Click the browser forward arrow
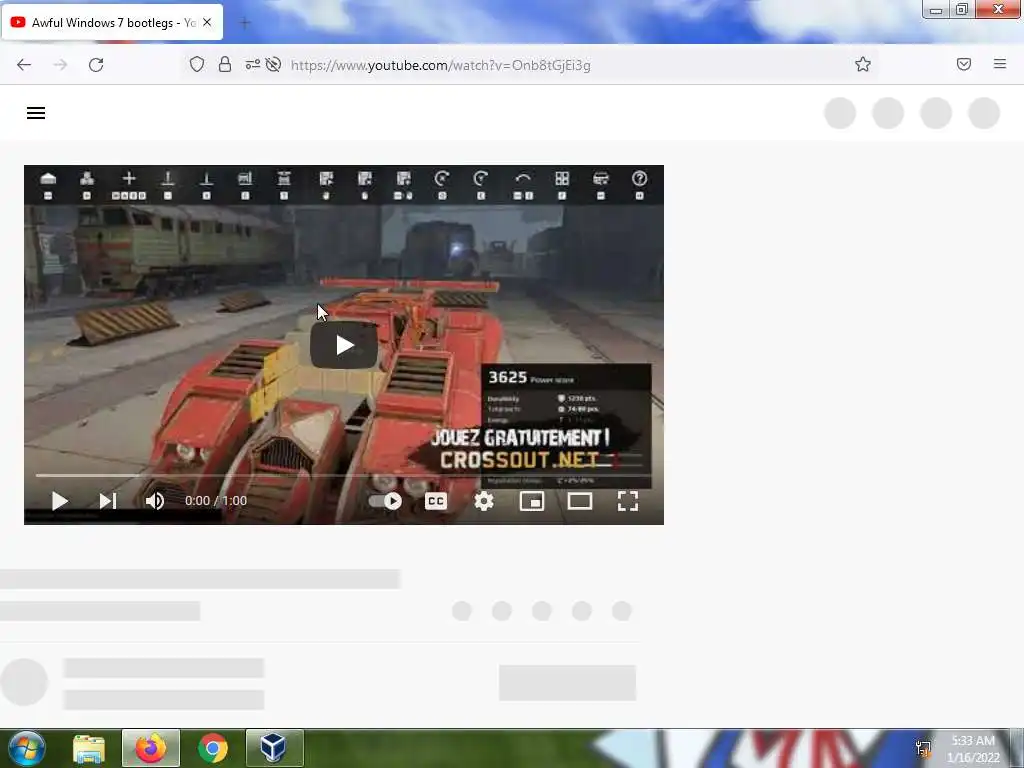The width and height of the screenshot is (1024, 768). [60, 65]
